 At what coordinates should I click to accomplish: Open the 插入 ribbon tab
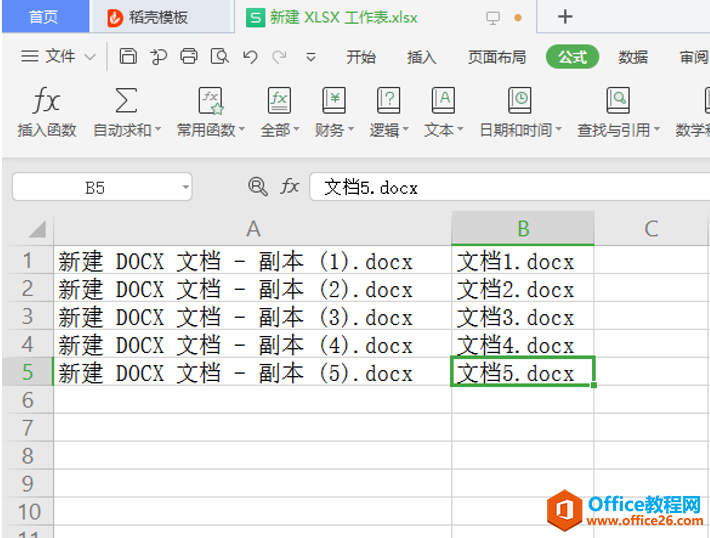point(422,57)
